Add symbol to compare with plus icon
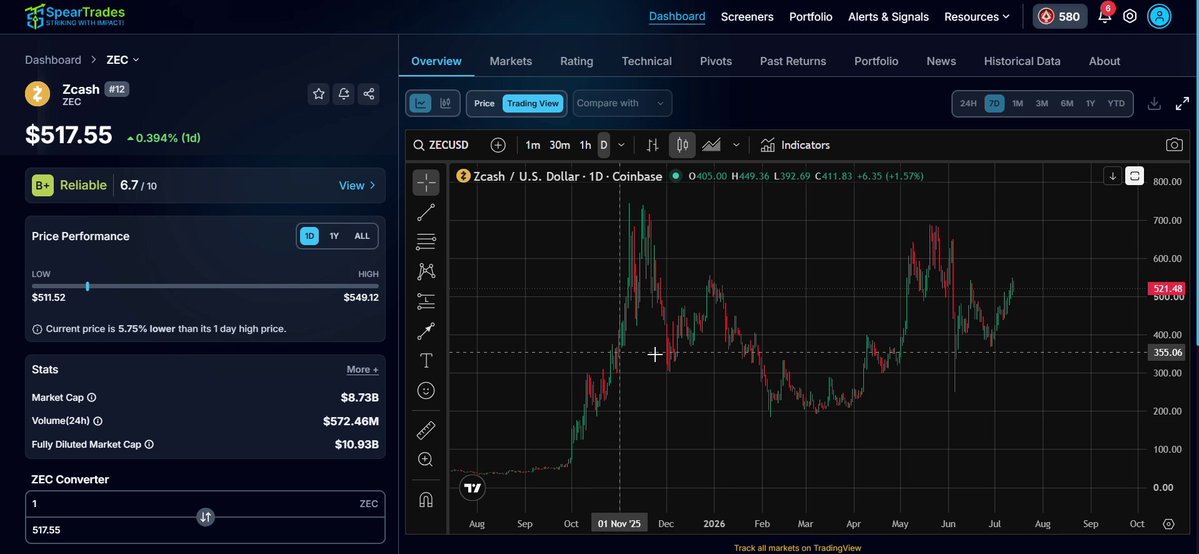 498,145
